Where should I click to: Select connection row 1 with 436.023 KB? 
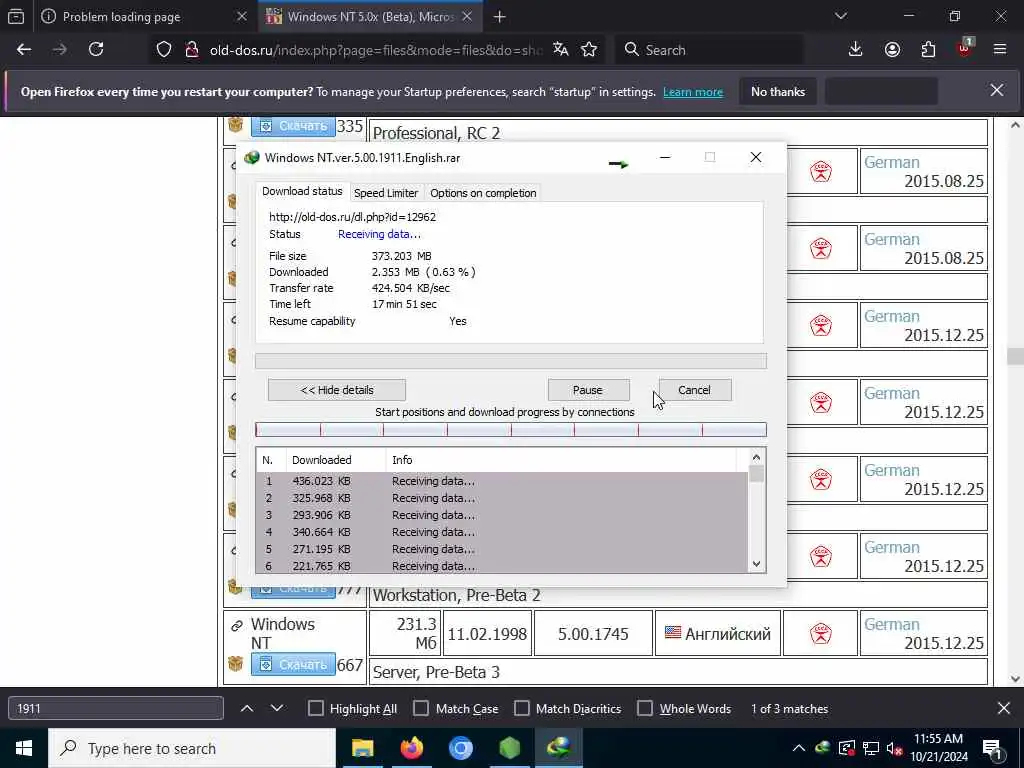pos(502,481)
